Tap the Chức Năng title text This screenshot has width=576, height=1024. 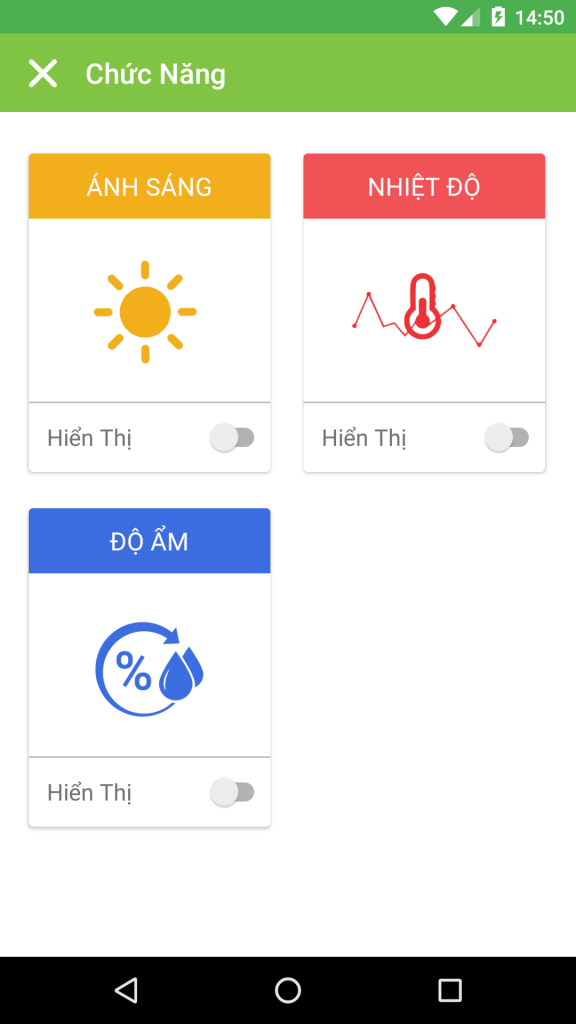155,73
